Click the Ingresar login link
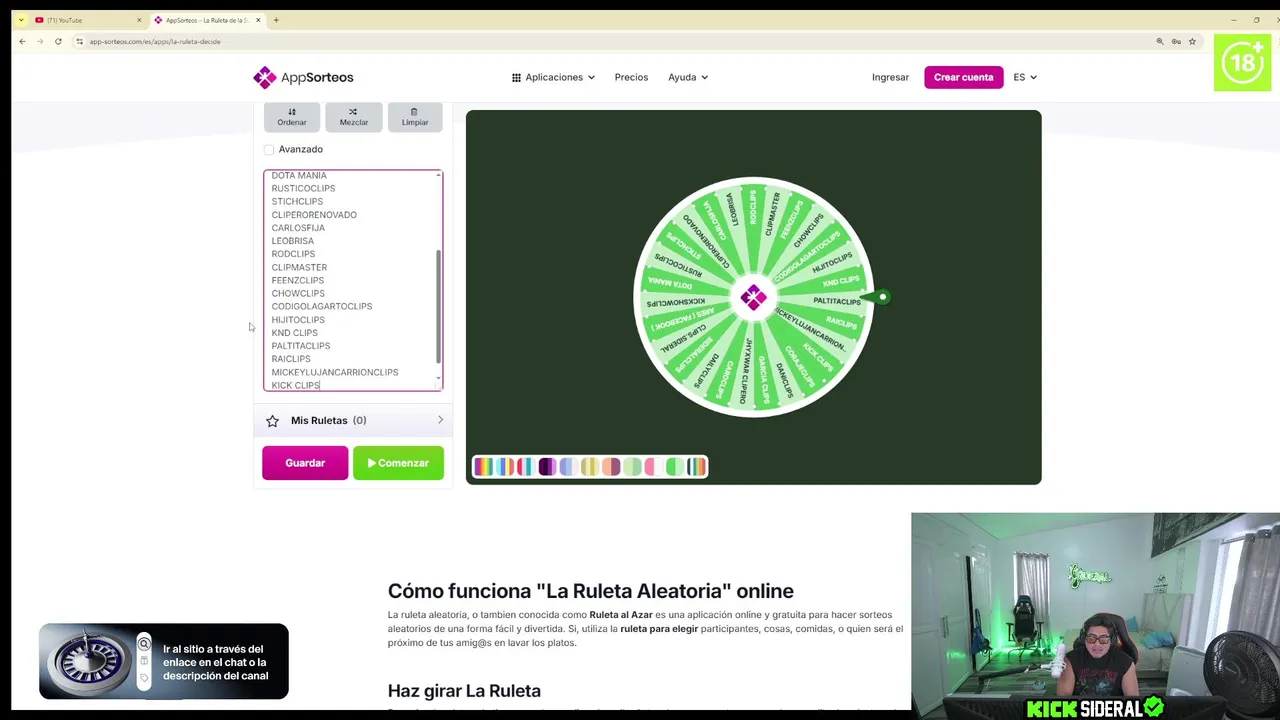This screenshot has width=1280, height=720. [890, 77]
